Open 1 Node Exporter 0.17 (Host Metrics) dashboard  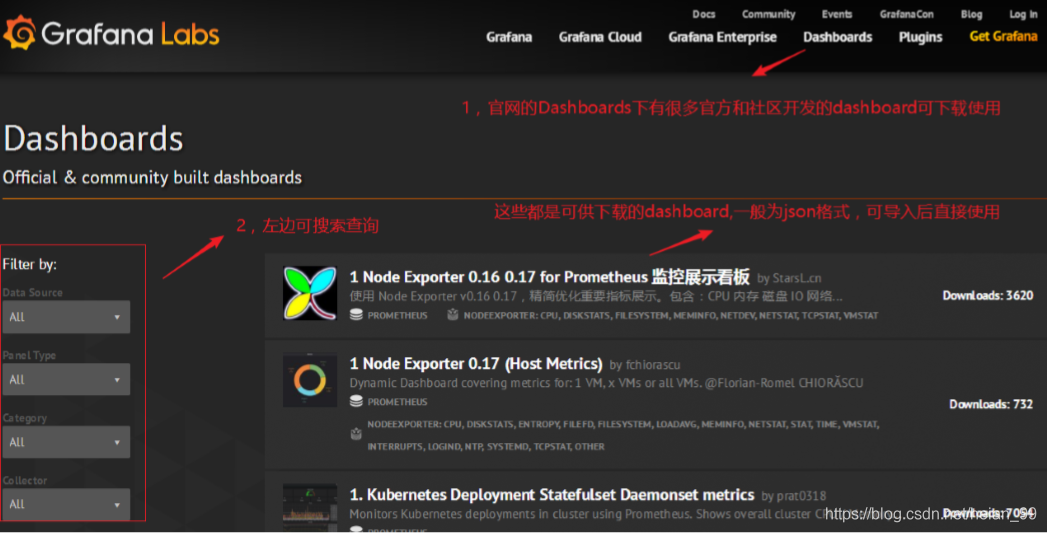pyautogui.click(x=475, y=364)
